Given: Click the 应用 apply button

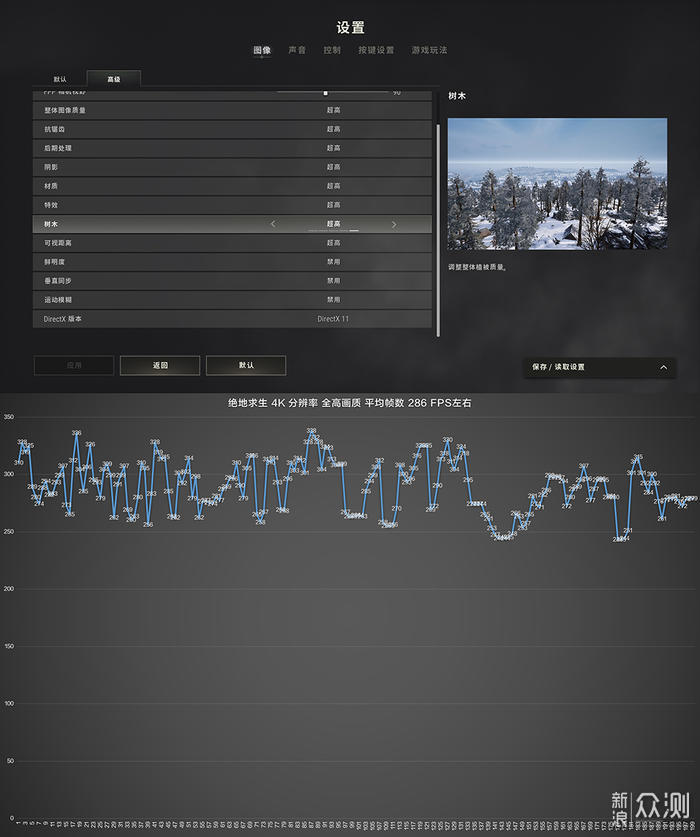Looking at the screenshot, I should (74, 366).
